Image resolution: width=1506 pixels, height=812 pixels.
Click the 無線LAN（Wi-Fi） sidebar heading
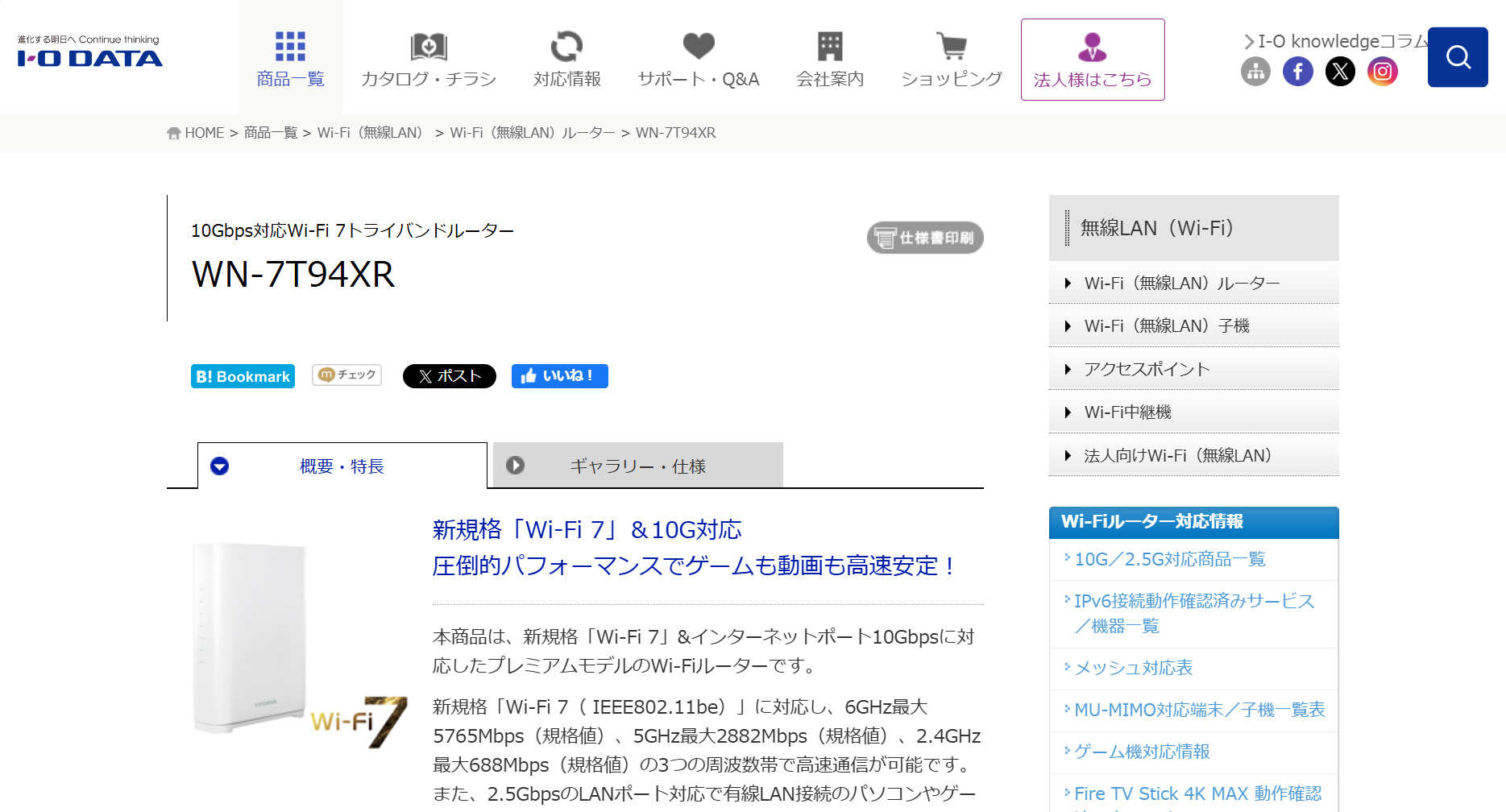1194,228
